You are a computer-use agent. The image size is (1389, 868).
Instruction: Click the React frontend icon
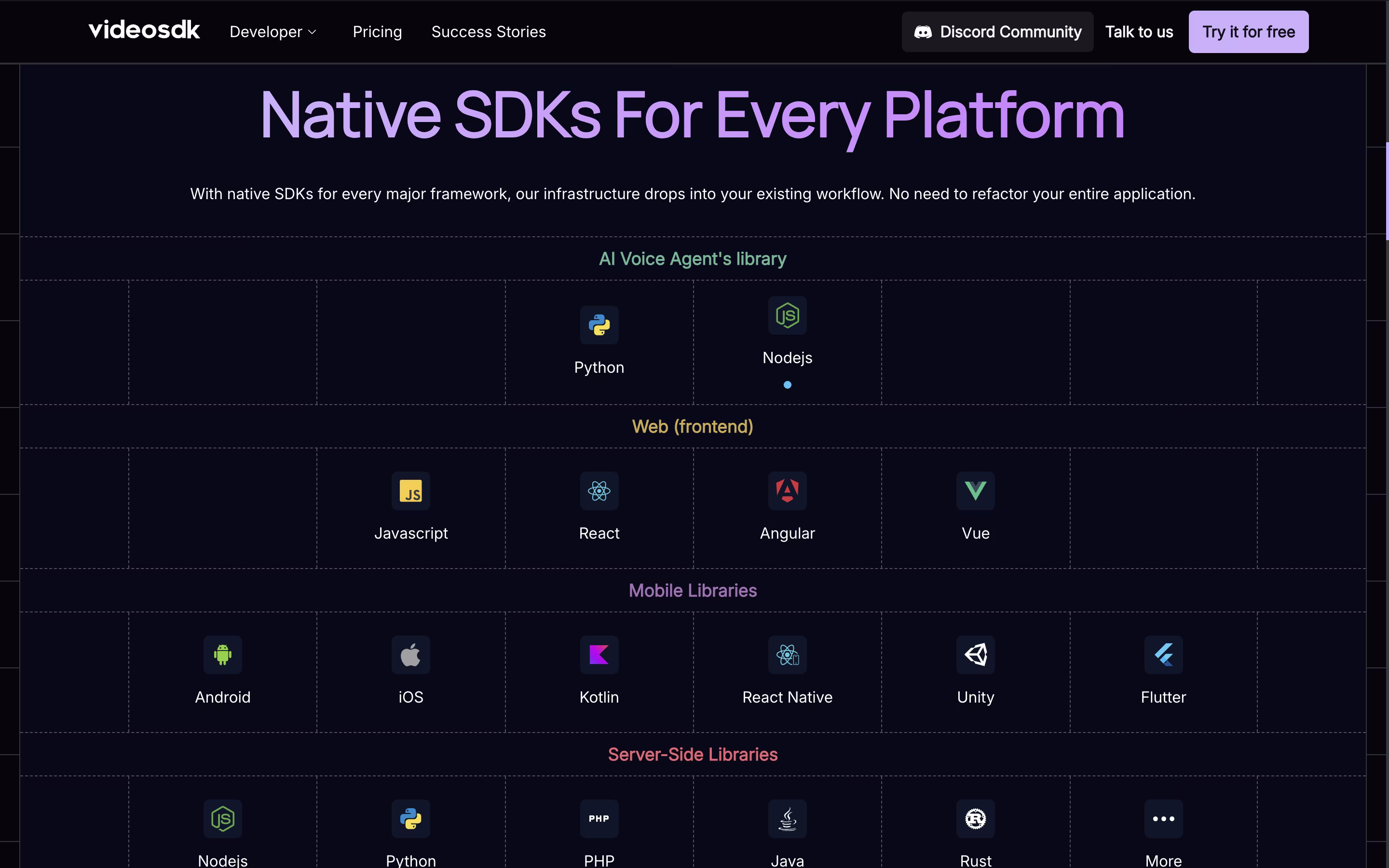tap(599, 491)
